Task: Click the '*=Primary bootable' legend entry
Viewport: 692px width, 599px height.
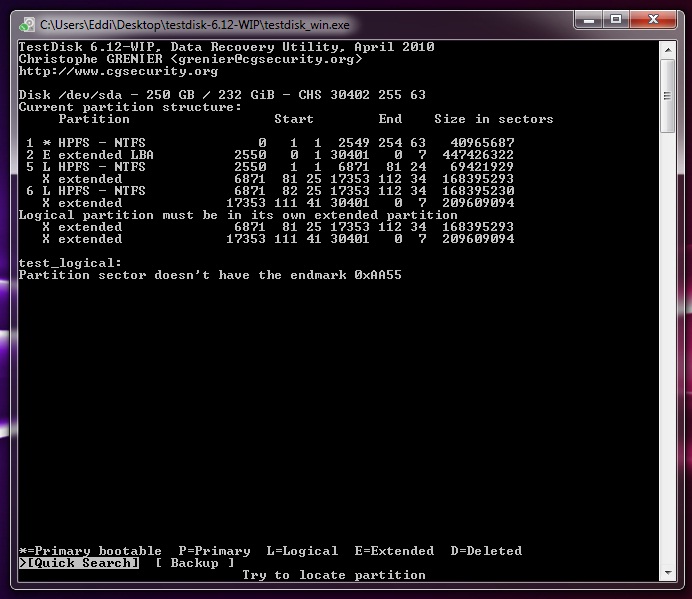Action: click(x=90, y=551)
